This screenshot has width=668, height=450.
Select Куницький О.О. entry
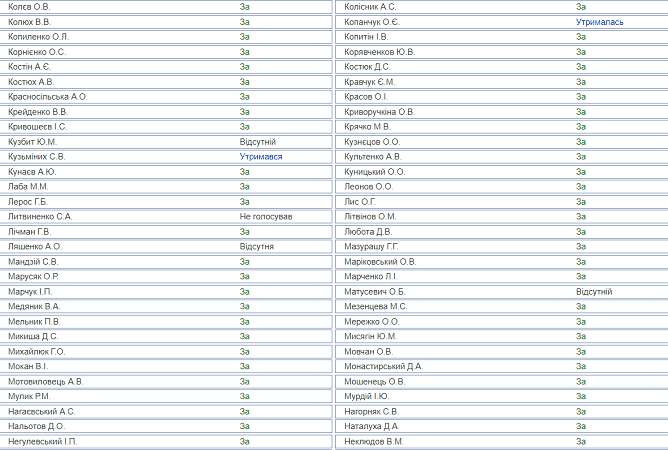point(375,172)
